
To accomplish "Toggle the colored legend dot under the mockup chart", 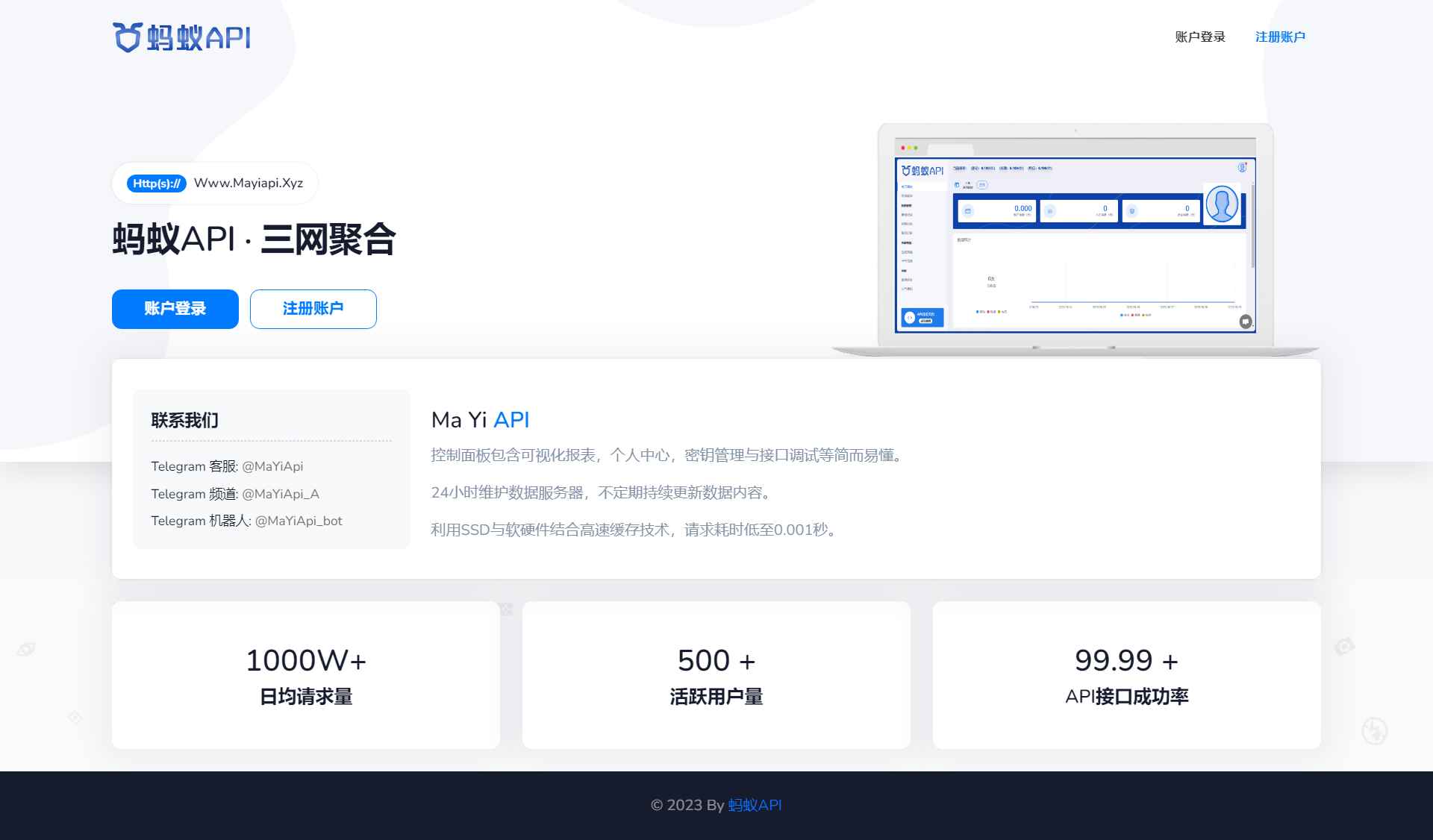I will [1121, 315].
